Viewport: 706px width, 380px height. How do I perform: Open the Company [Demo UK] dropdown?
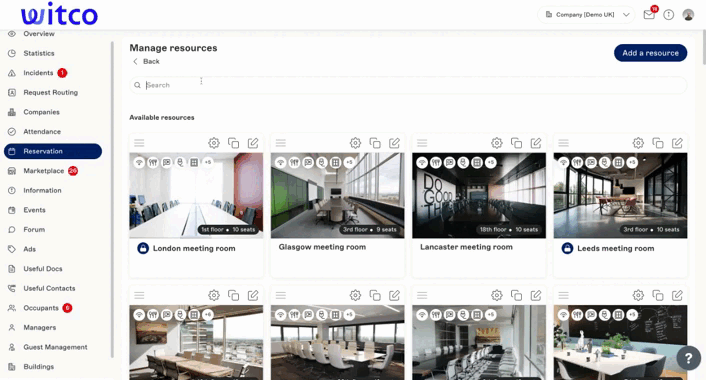tap(586, 15)
